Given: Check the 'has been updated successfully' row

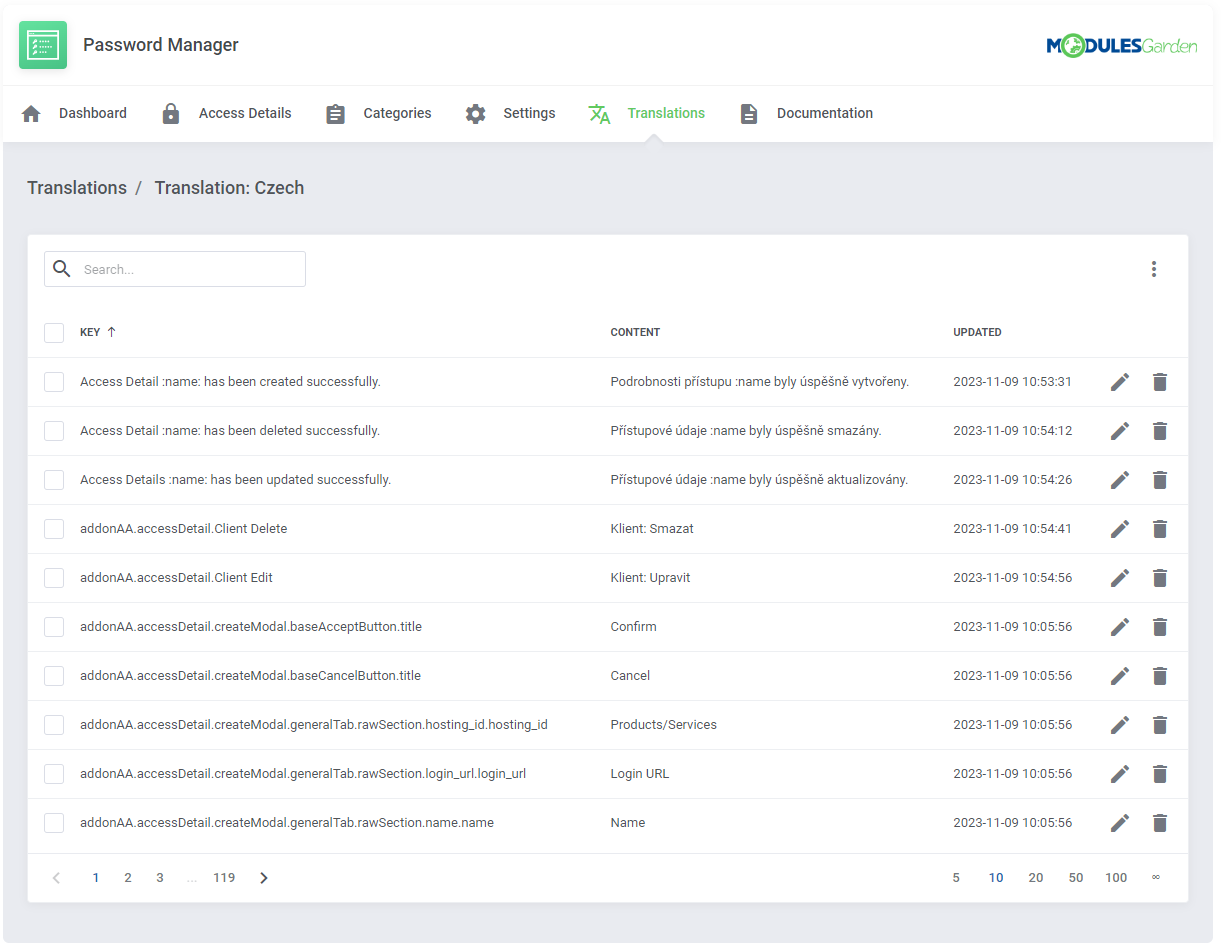Looking at the screenshot, I should click(x=54, y=480).
